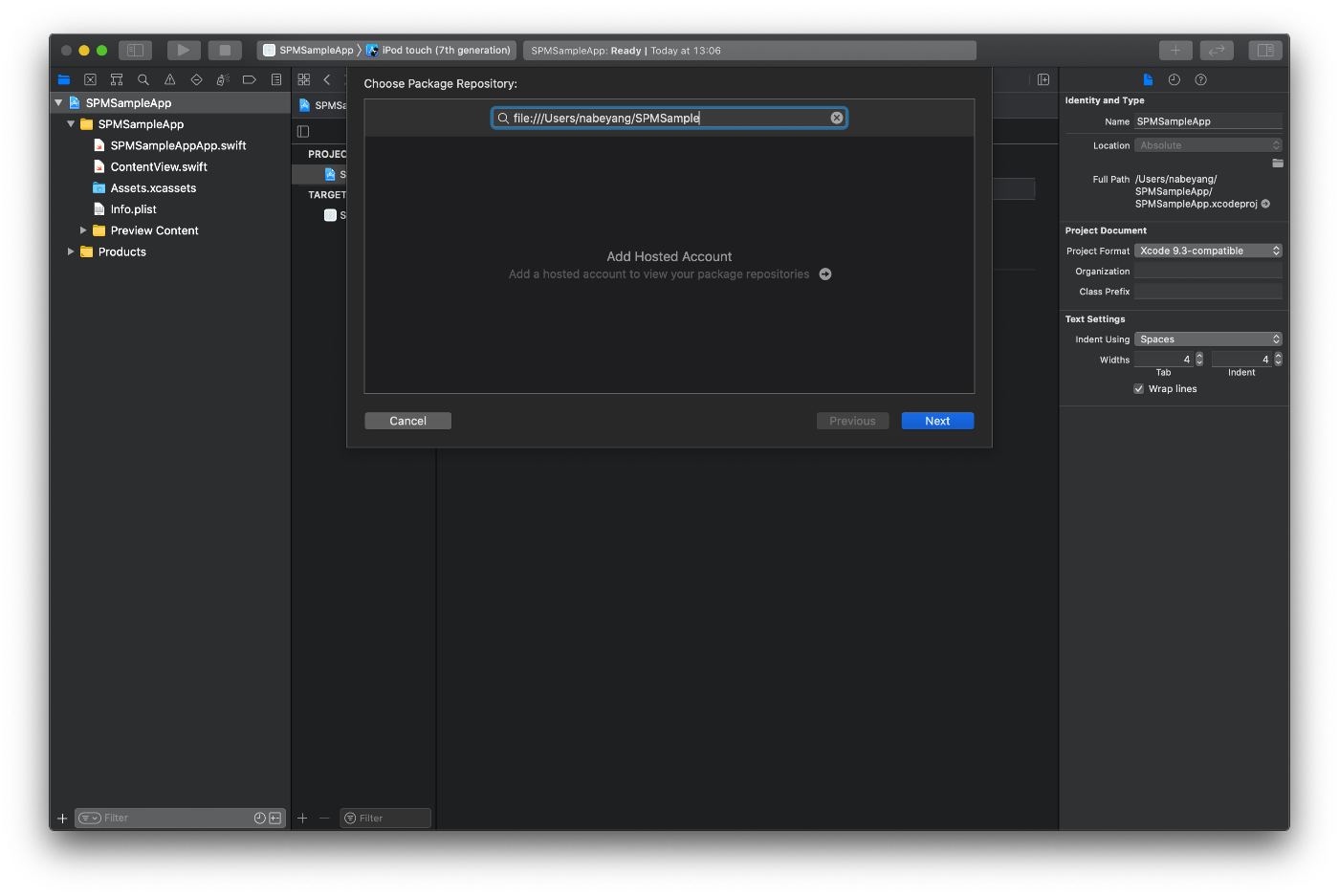Viewport: 1339px width, 896px height.
Task: Select ContentView.swift in navigator
Action: pos(159,166)
